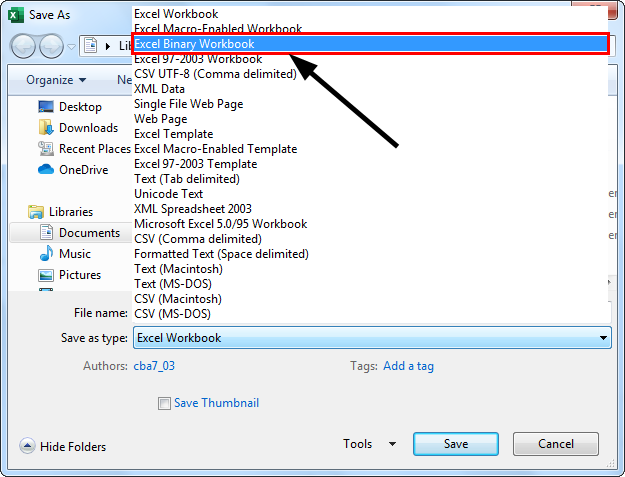Click the Desktop icon in navigation pane

(46, 106)
